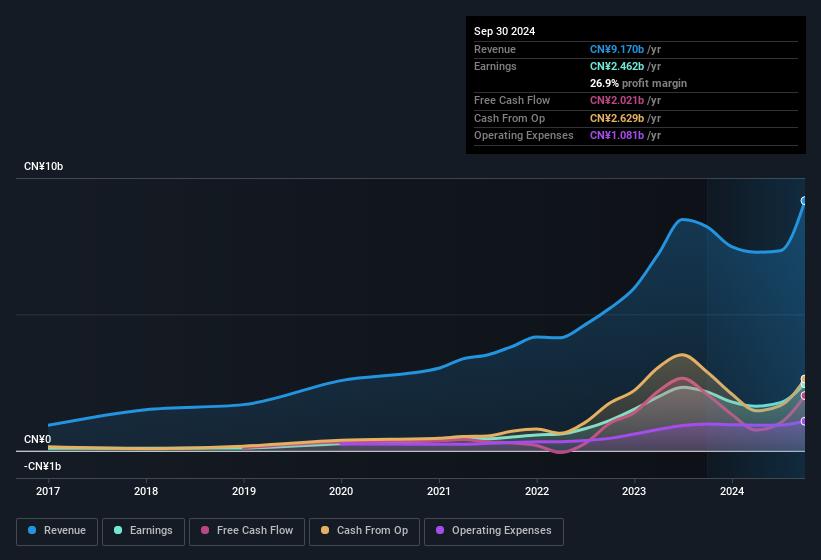
Task: Click the Free Cash Flow label in tooltip
Action: 512,100
